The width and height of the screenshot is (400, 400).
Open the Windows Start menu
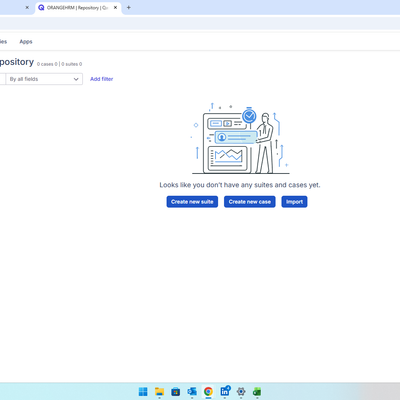click(143, 392)
